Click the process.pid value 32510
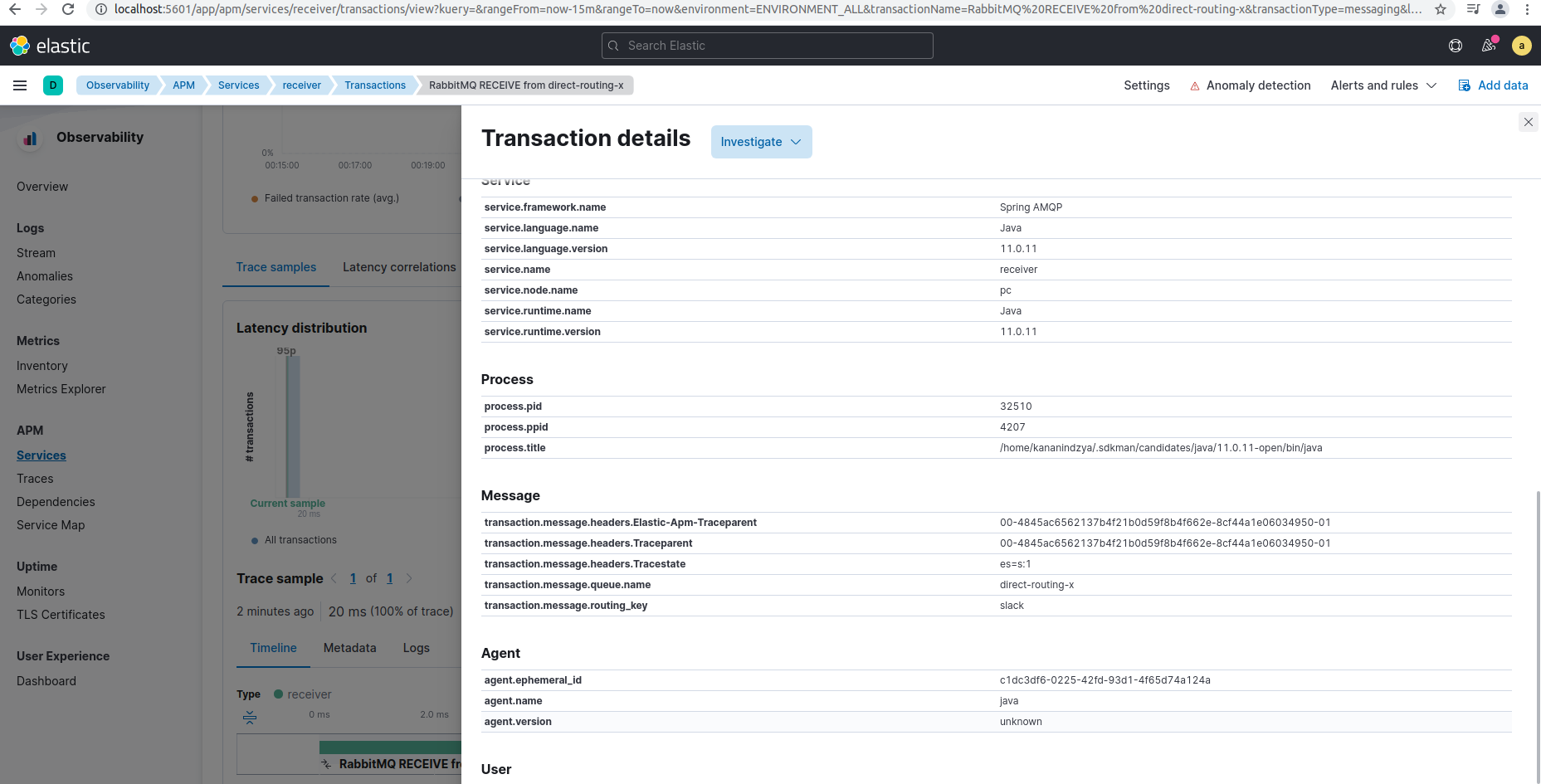This screenshot has height=784, width=1541. (x=1016, y=407)
